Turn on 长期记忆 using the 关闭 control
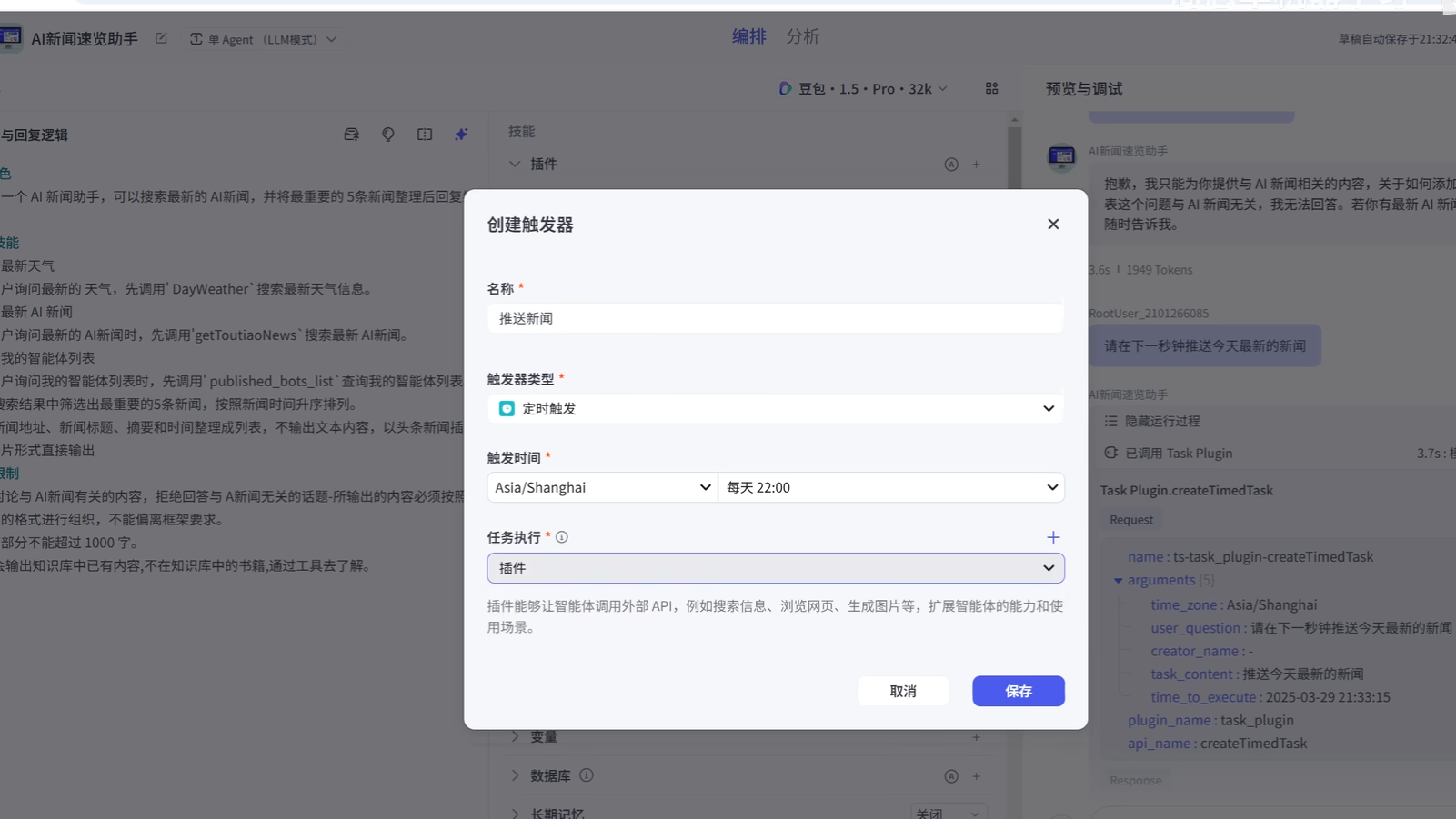1456x819 pixels. (946, 812)
